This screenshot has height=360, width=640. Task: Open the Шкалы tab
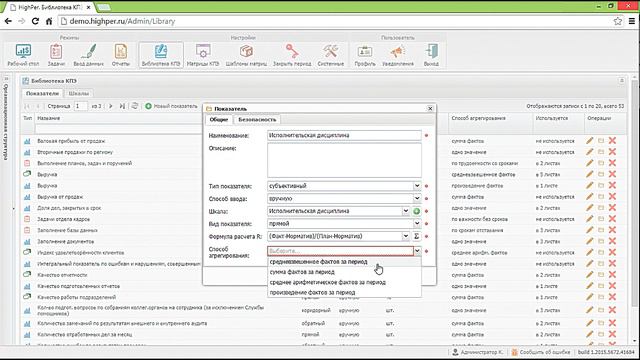pyautogui.click(x=79, y=93)
